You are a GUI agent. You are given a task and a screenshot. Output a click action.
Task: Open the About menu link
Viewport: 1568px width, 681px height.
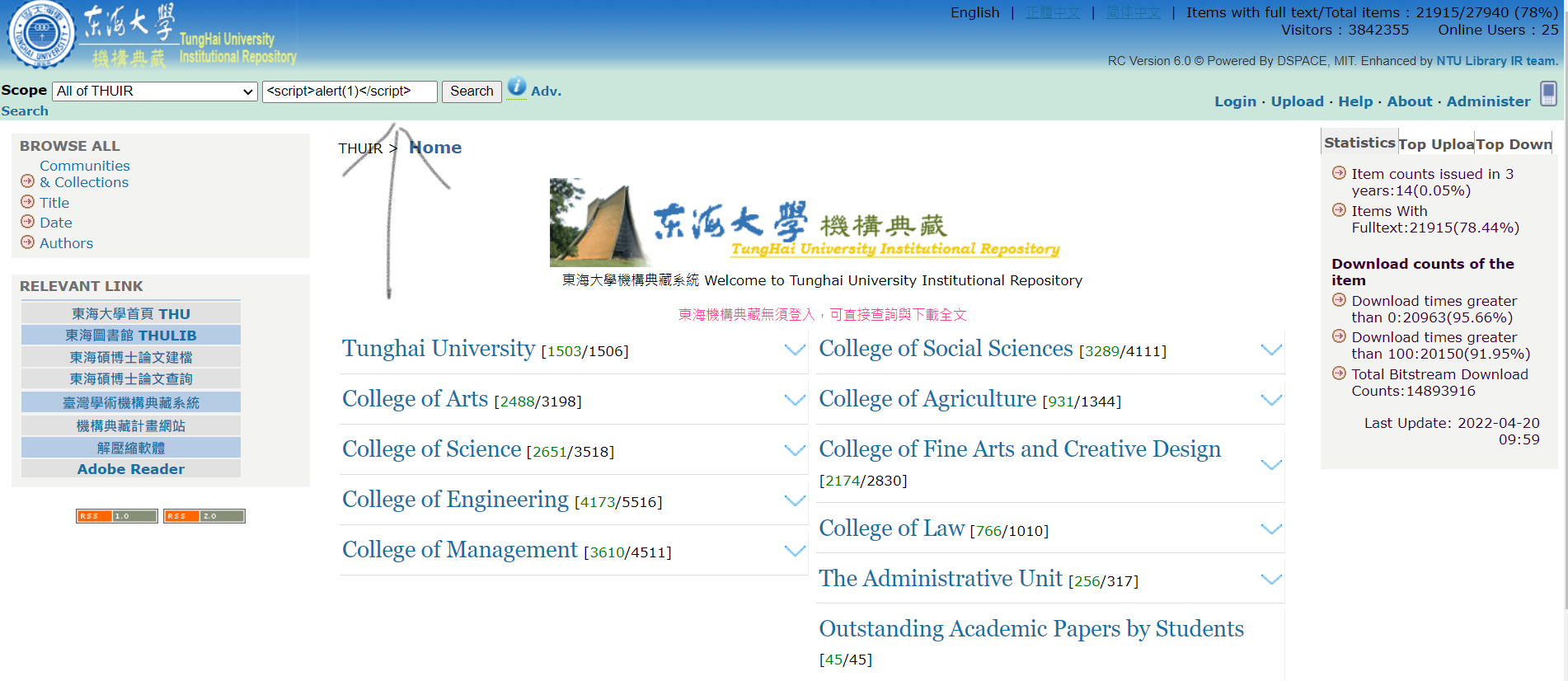[1410, 101]
